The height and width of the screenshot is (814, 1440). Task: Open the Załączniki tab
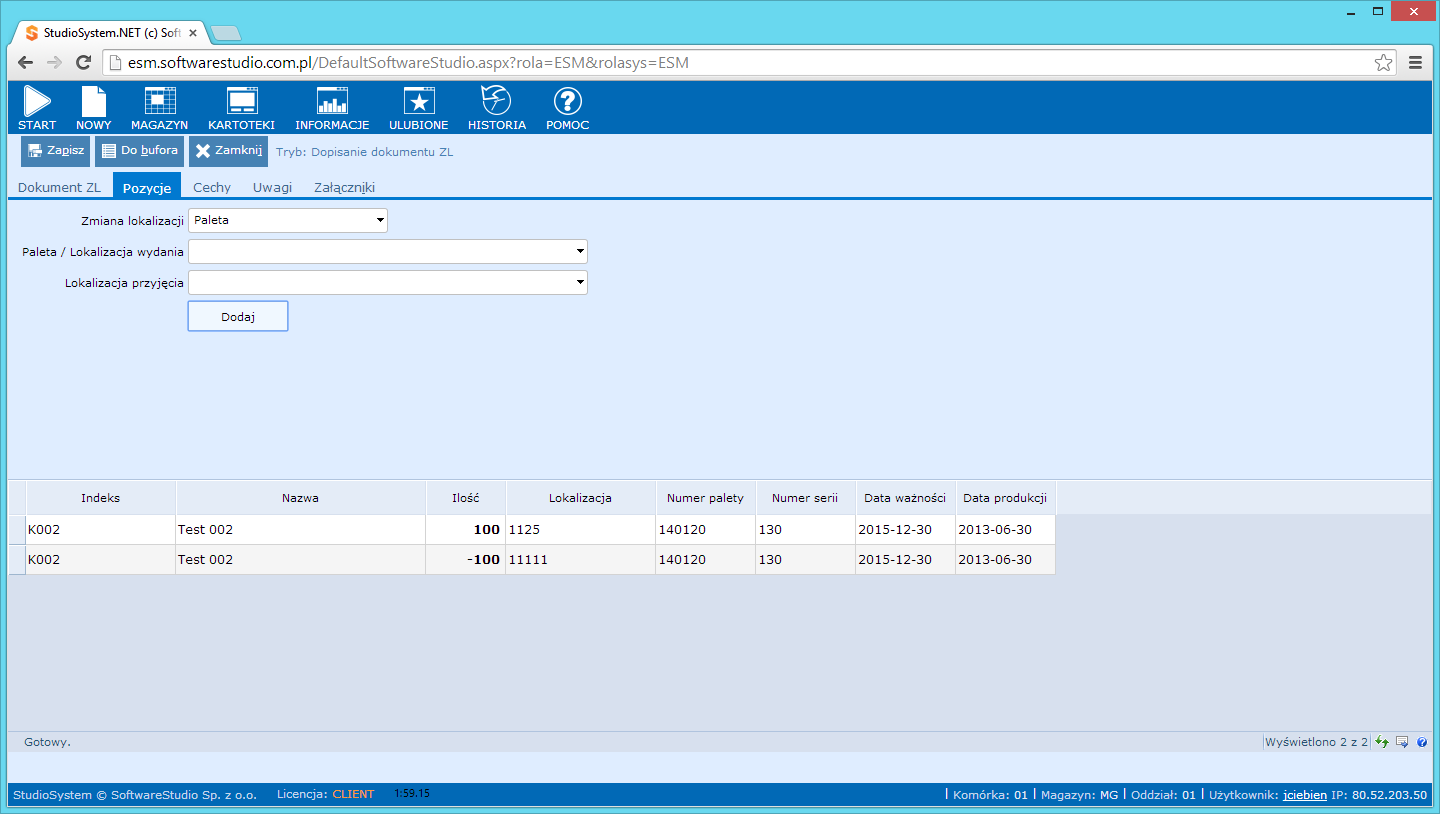coord(344,187)
